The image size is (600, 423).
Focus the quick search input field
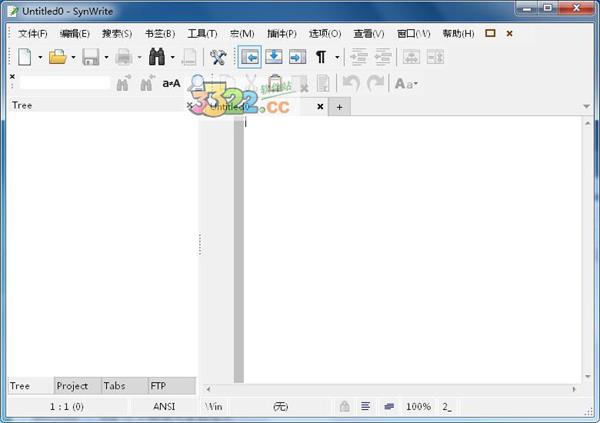coord(65,83)
